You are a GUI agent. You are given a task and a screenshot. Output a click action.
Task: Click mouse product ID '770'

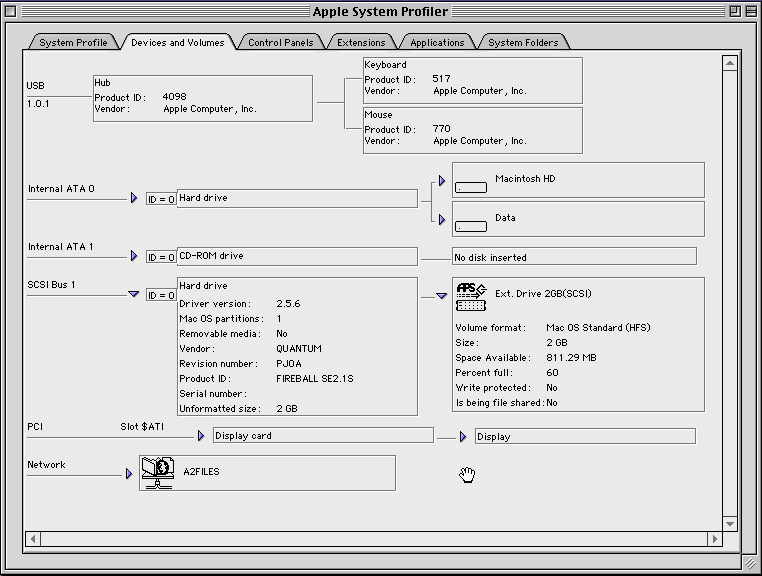pyautogui.click(x=441, y=129)
